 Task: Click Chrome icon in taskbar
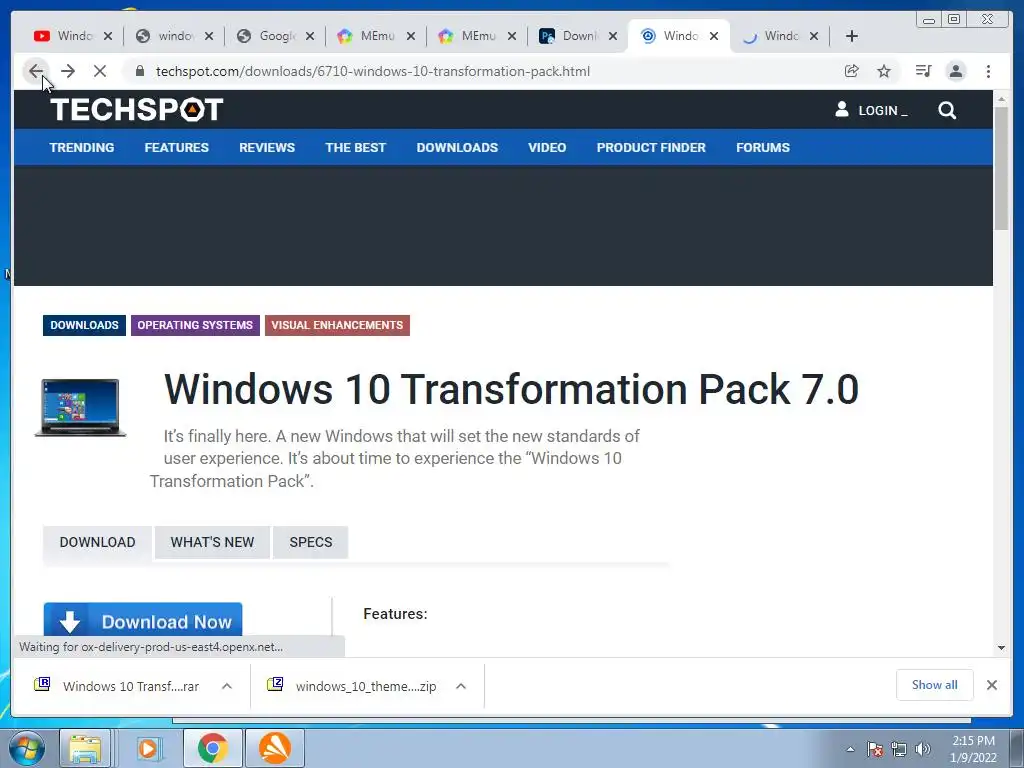coord(212,748)
